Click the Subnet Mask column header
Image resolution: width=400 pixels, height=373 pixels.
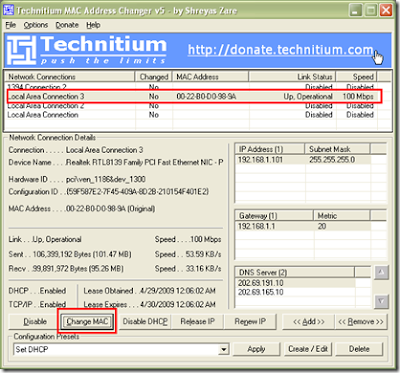coord(337,149)
